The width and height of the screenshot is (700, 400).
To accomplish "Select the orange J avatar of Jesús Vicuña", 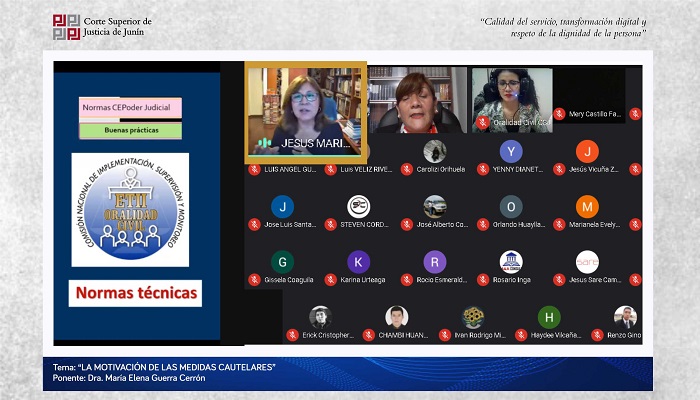I will pos(588,151).
